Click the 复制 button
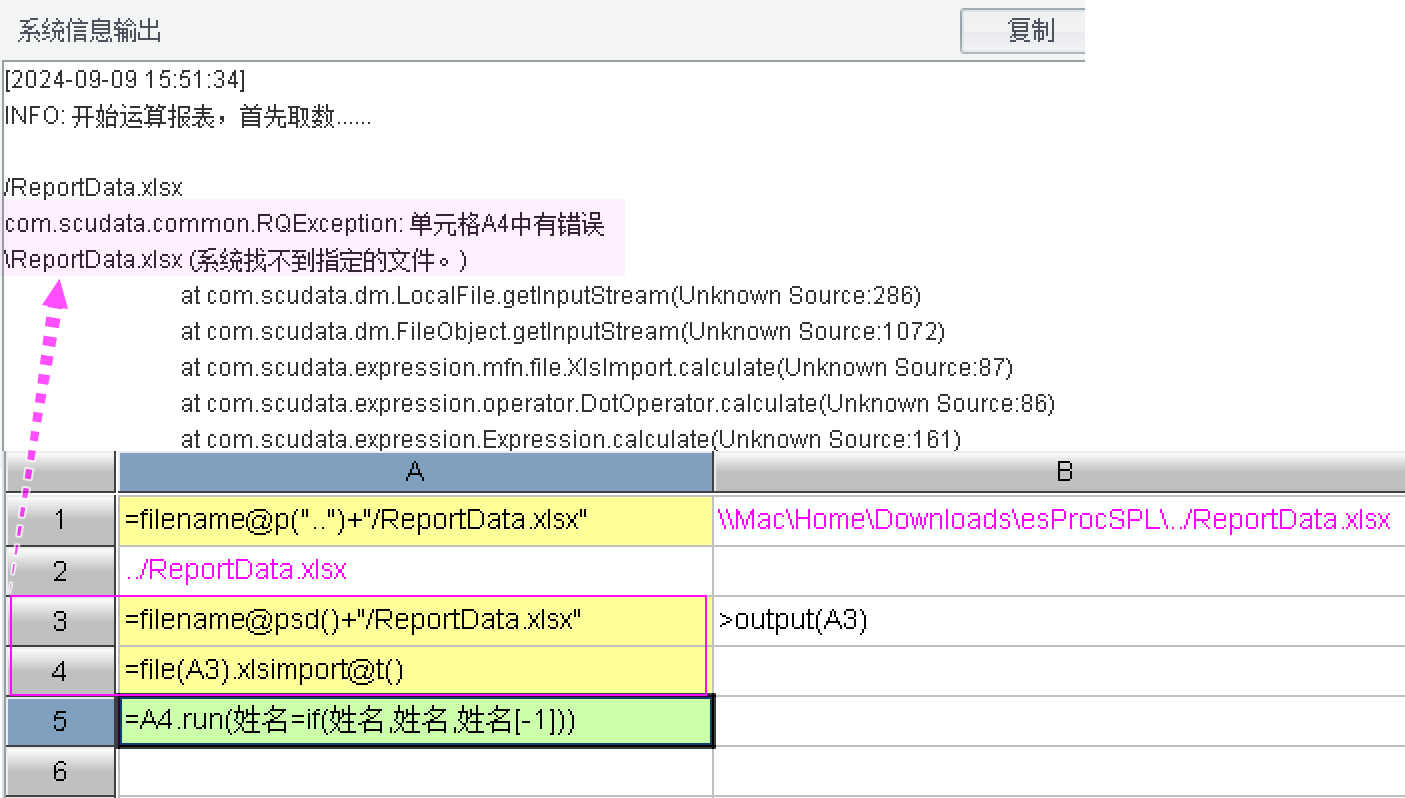Viewport: 1405px width, 798px height. click(1023, 31)
